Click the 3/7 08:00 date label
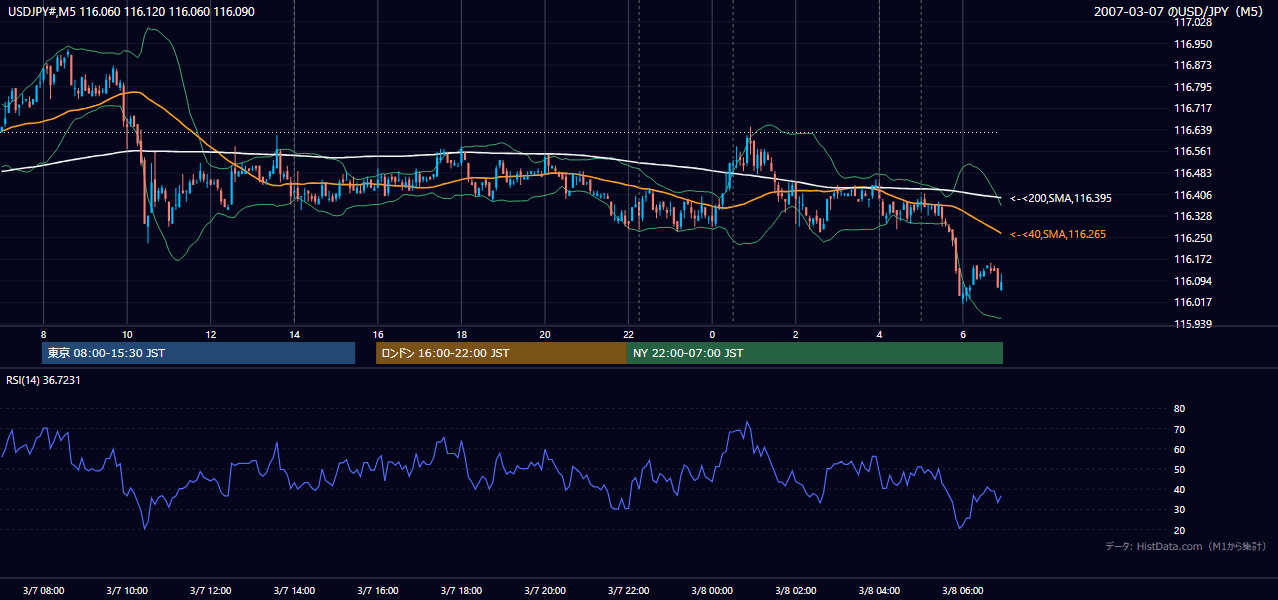This screenshot has height=600, width=1278. [x=43, y=590]
